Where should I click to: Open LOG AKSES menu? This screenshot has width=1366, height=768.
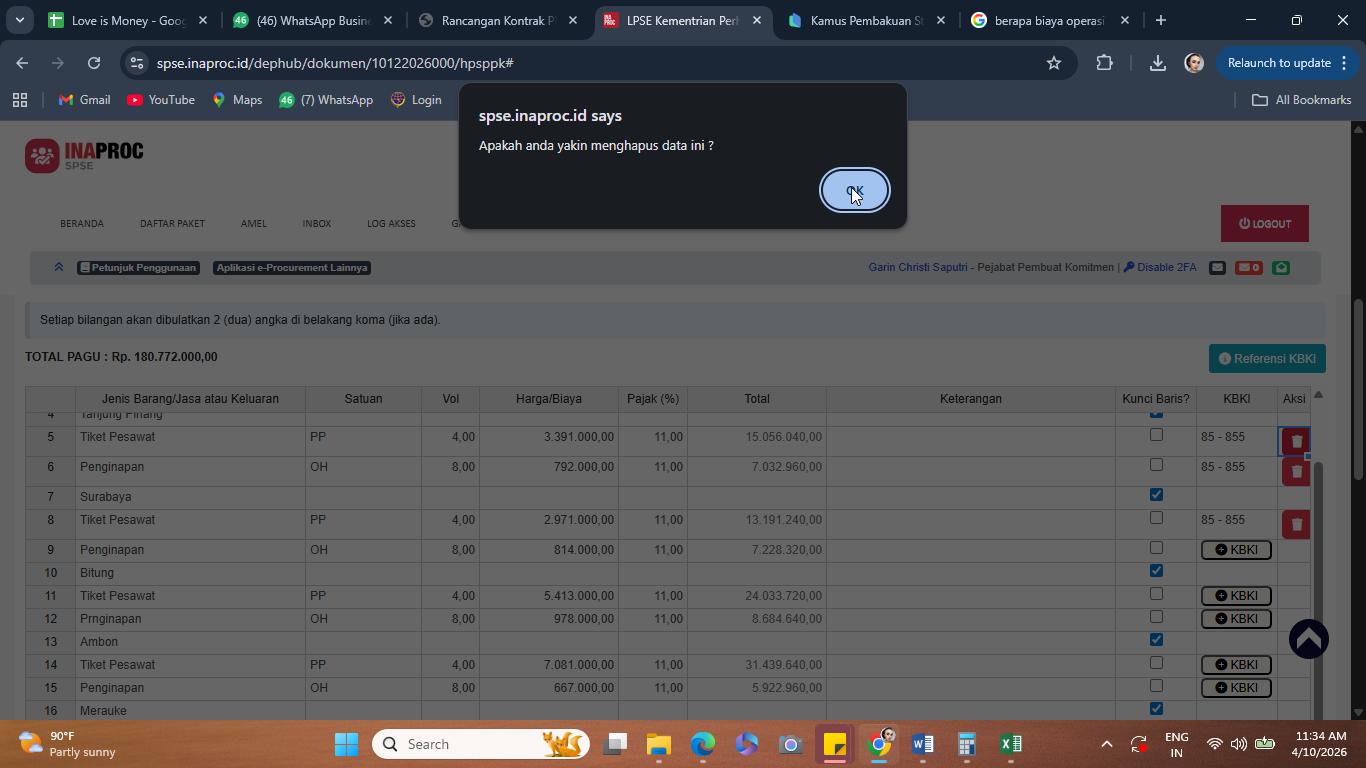tap(391, 223)
